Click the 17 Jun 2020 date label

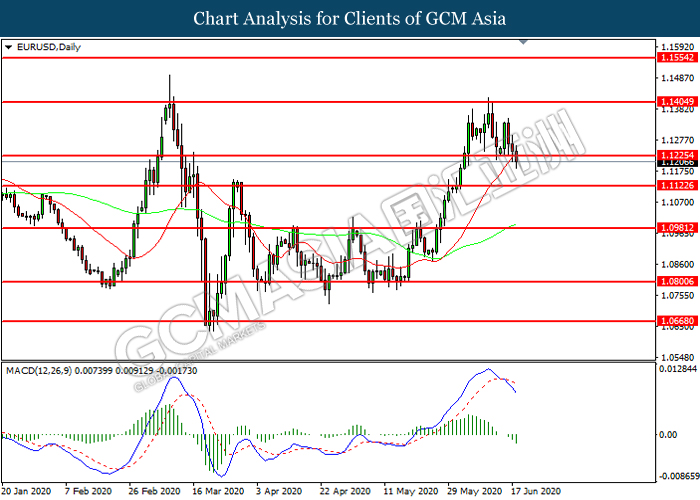pos(536,491)
